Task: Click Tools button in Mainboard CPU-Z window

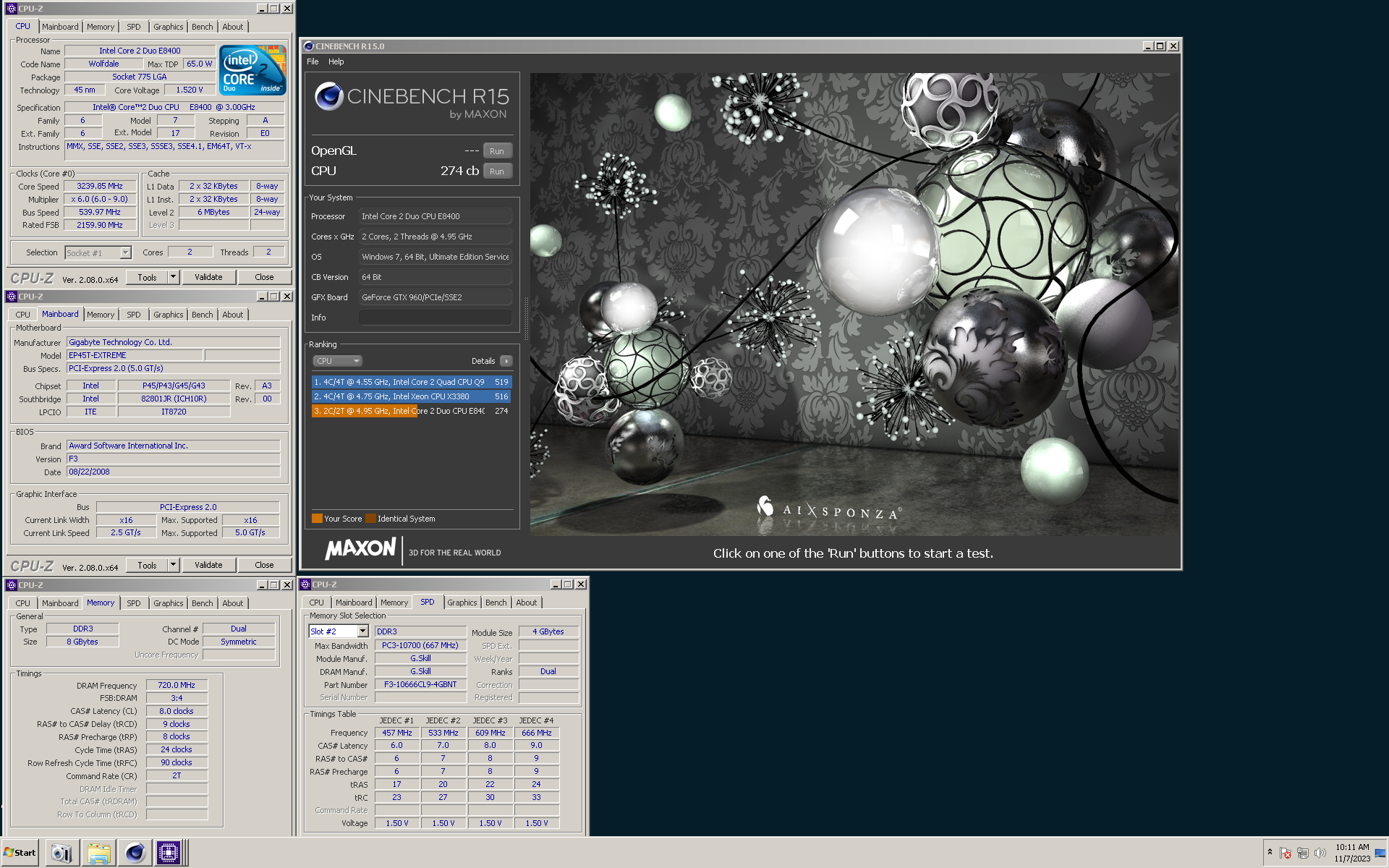Action: click(147, 565)
